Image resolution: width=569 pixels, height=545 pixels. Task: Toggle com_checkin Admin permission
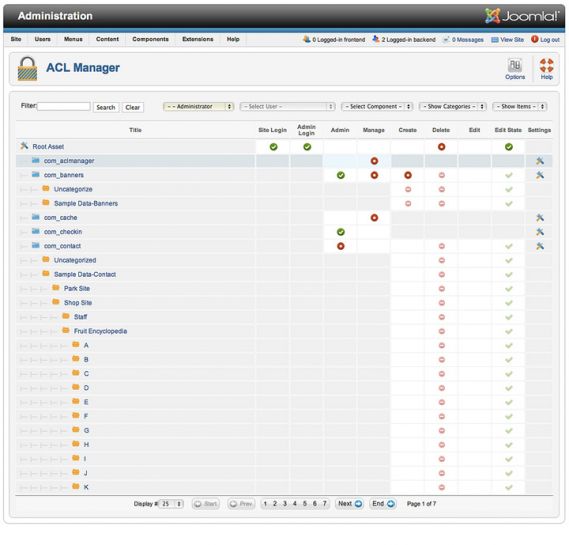(x=340, y=231)
